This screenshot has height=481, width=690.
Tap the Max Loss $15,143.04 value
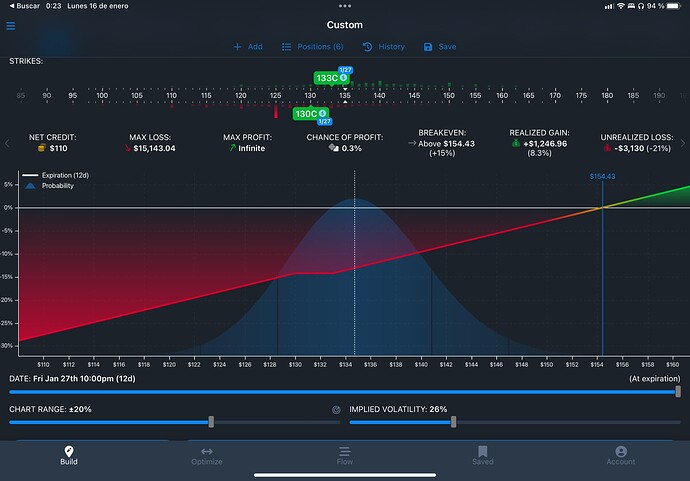[x=154, y=148]
